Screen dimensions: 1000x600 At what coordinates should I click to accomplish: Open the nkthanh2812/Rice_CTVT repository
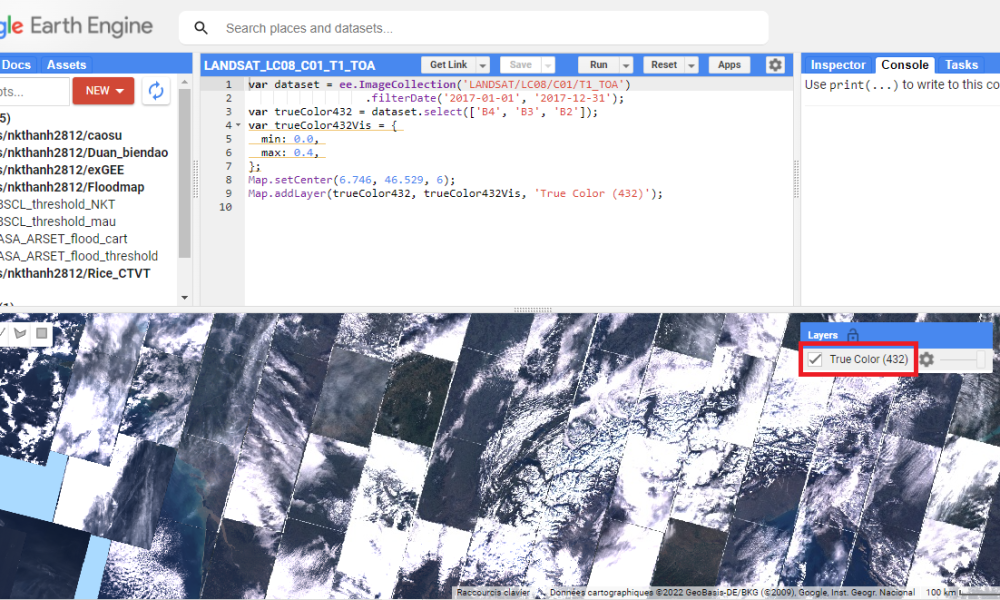point(75,273)
